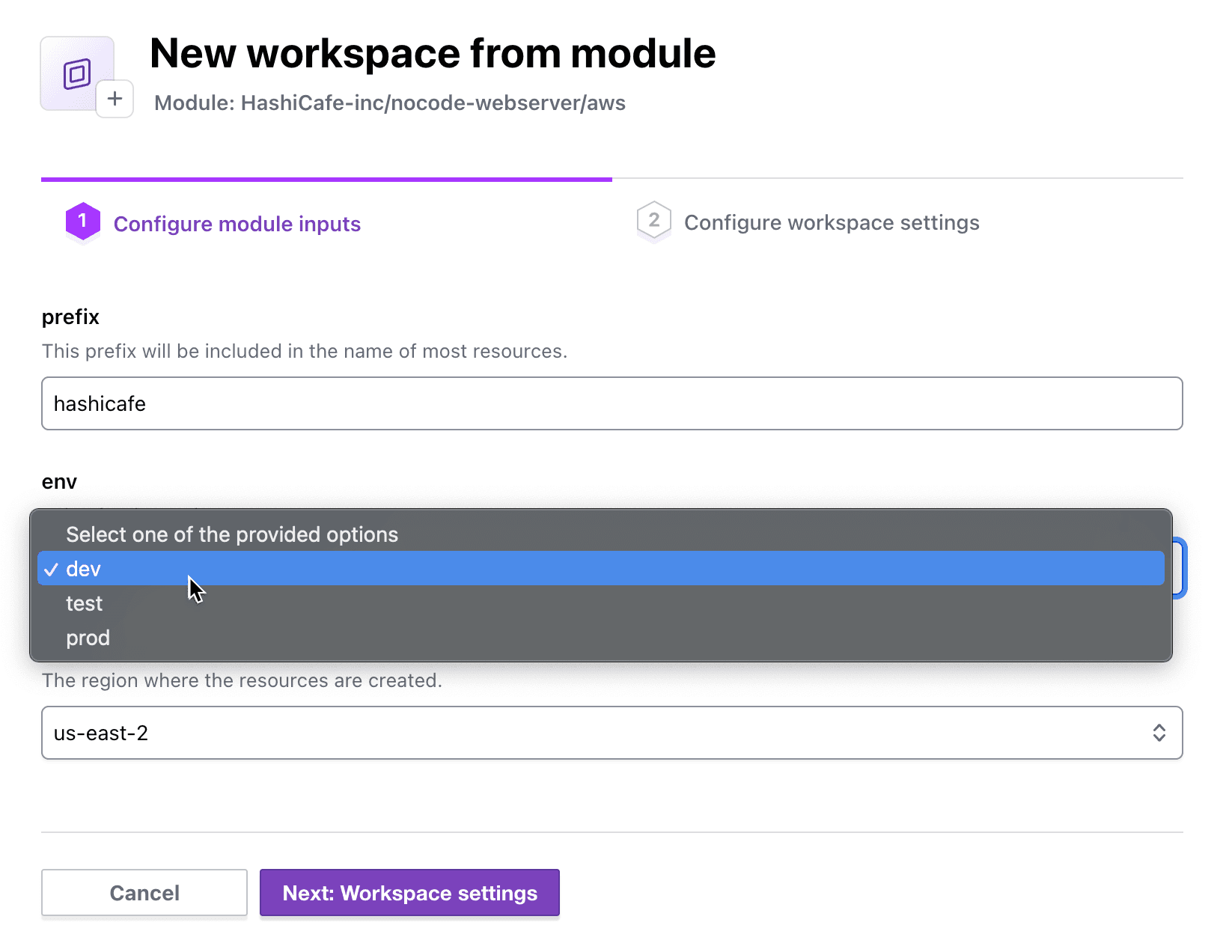Image resolution: width=1232 pixels, height=952 pixels.
Task: Click the region field's up-down chevron arrows
Action: pyautogui.click(x=1159, y=733)
